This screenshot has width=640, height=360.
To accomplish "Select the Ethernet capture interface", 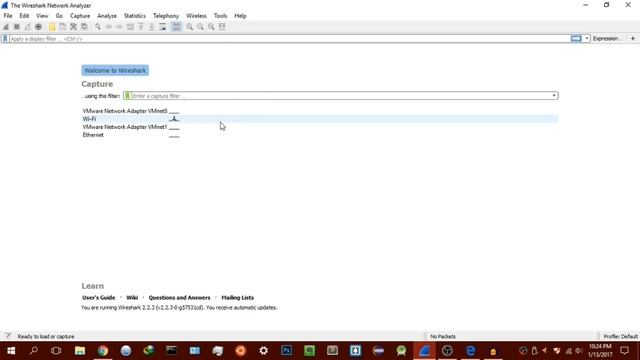I will (x=320, y=135).
